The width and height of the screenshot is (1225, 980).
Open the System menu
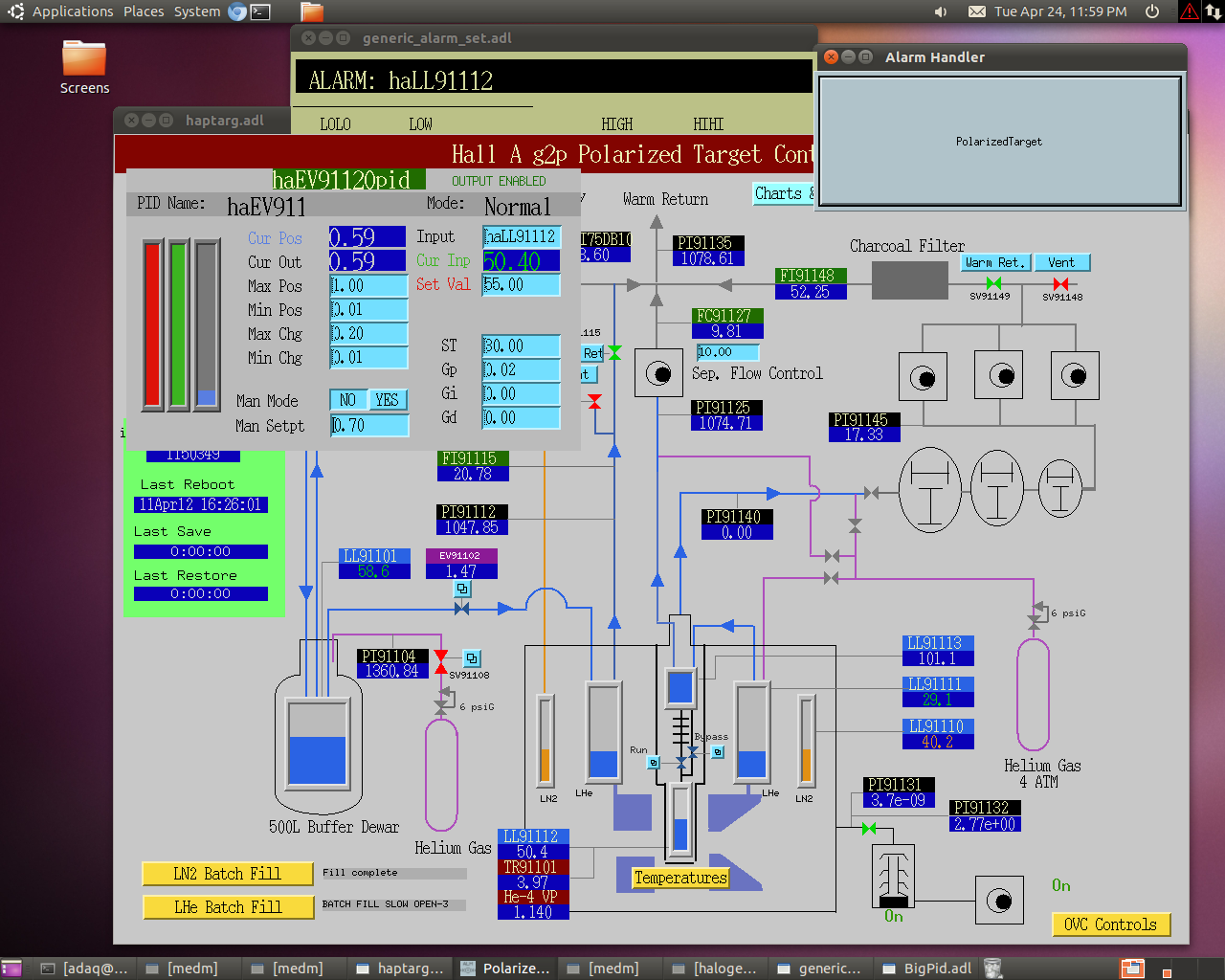pos(197,11)
